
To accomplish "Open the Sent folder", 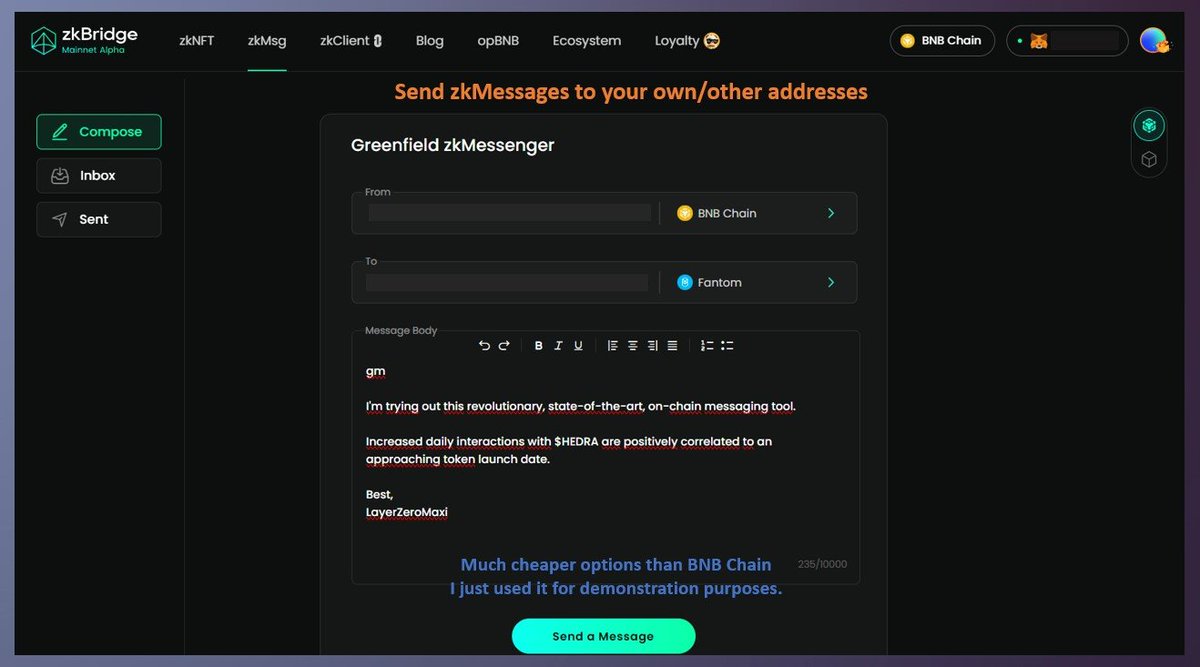I will click(x=99, y=220).
